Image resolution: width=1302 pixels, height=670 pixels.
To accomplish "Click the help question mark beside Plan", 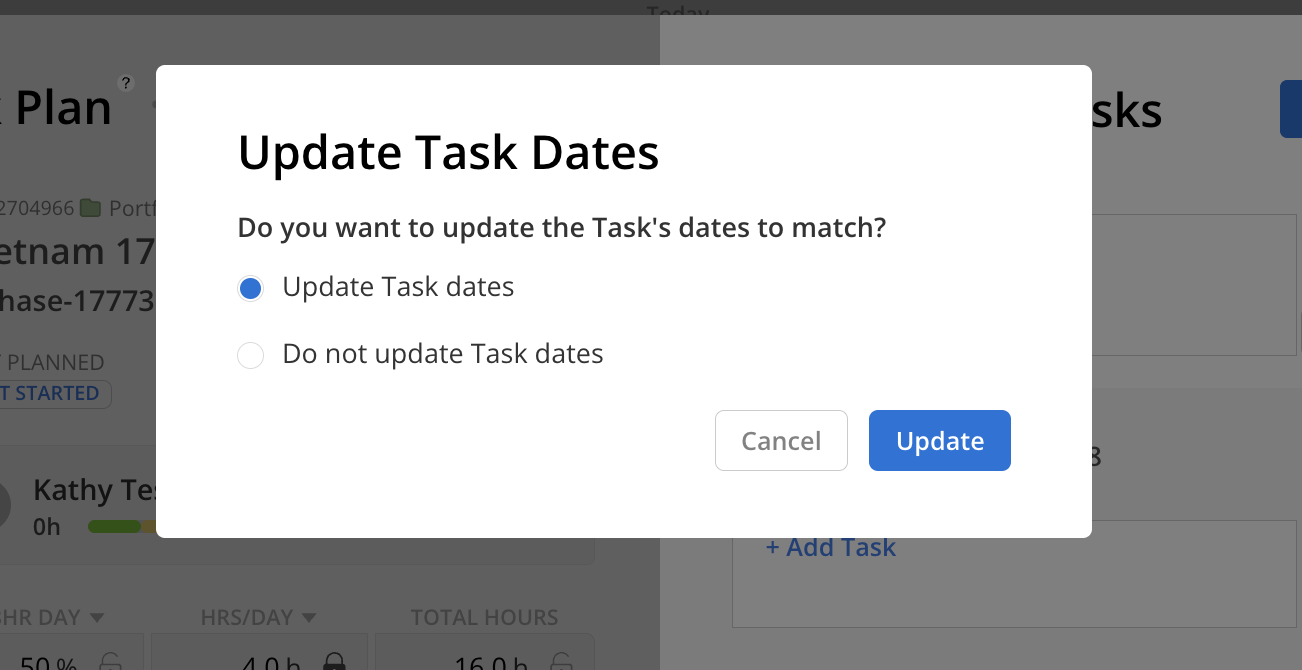I will tap(127, 83).
